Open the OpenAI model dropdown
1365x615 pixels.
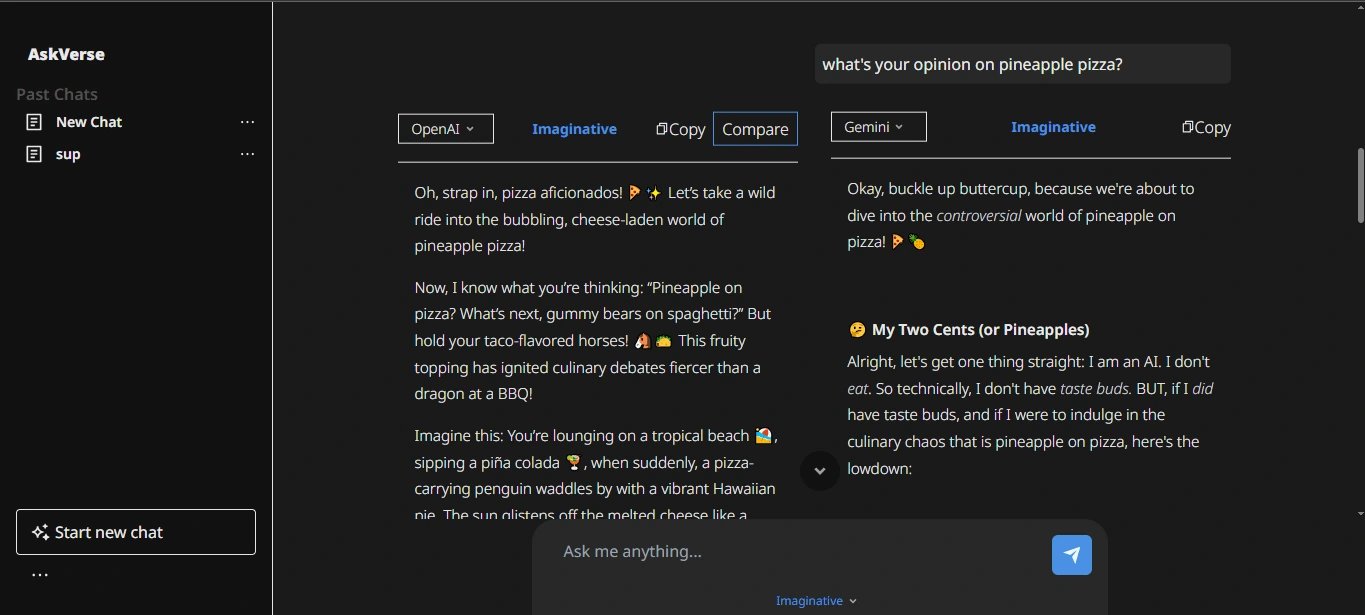point(445,129)
